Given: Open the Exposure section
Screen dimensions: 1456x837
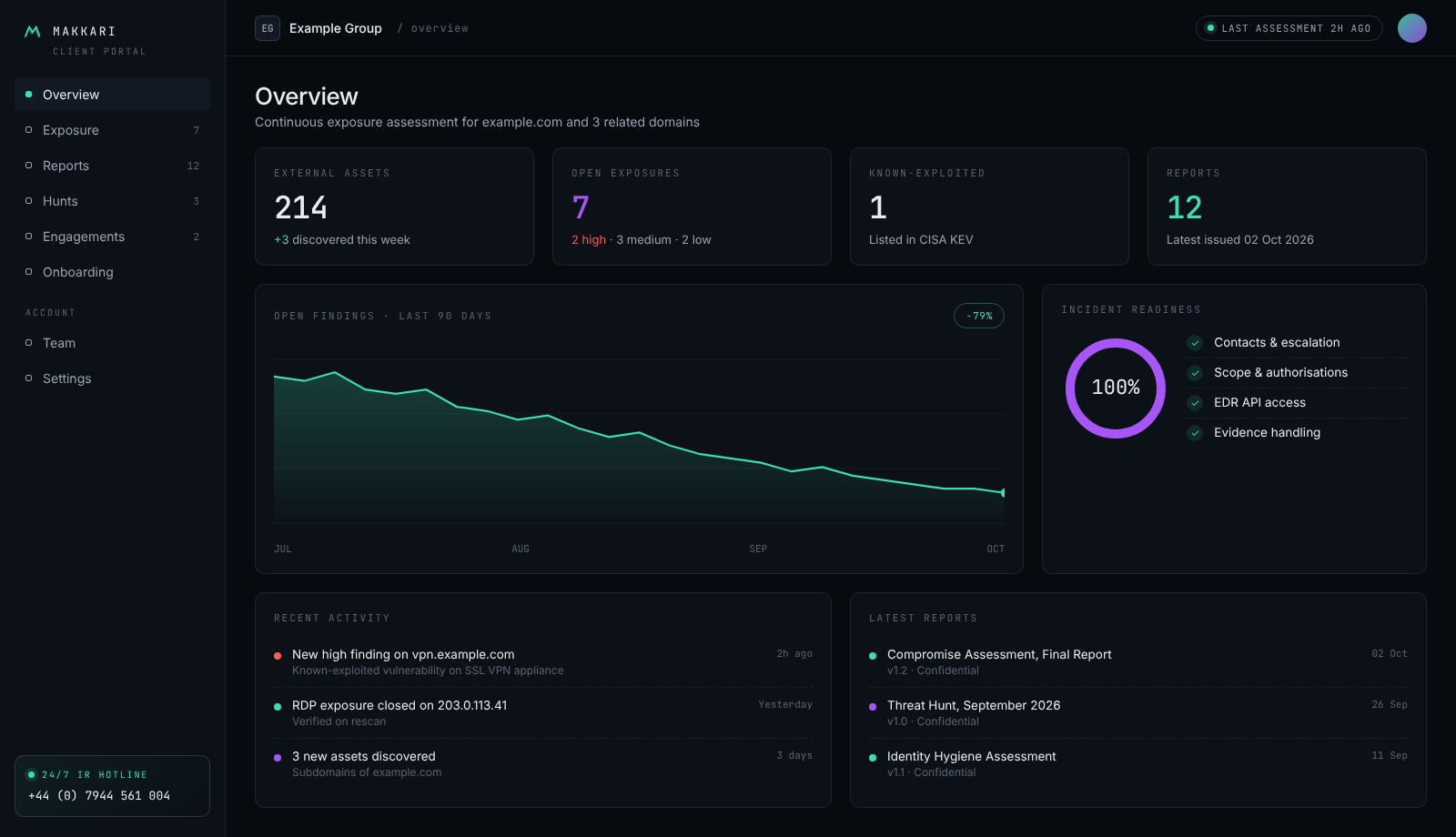Looking at the screenshot, I should point(112,130).
